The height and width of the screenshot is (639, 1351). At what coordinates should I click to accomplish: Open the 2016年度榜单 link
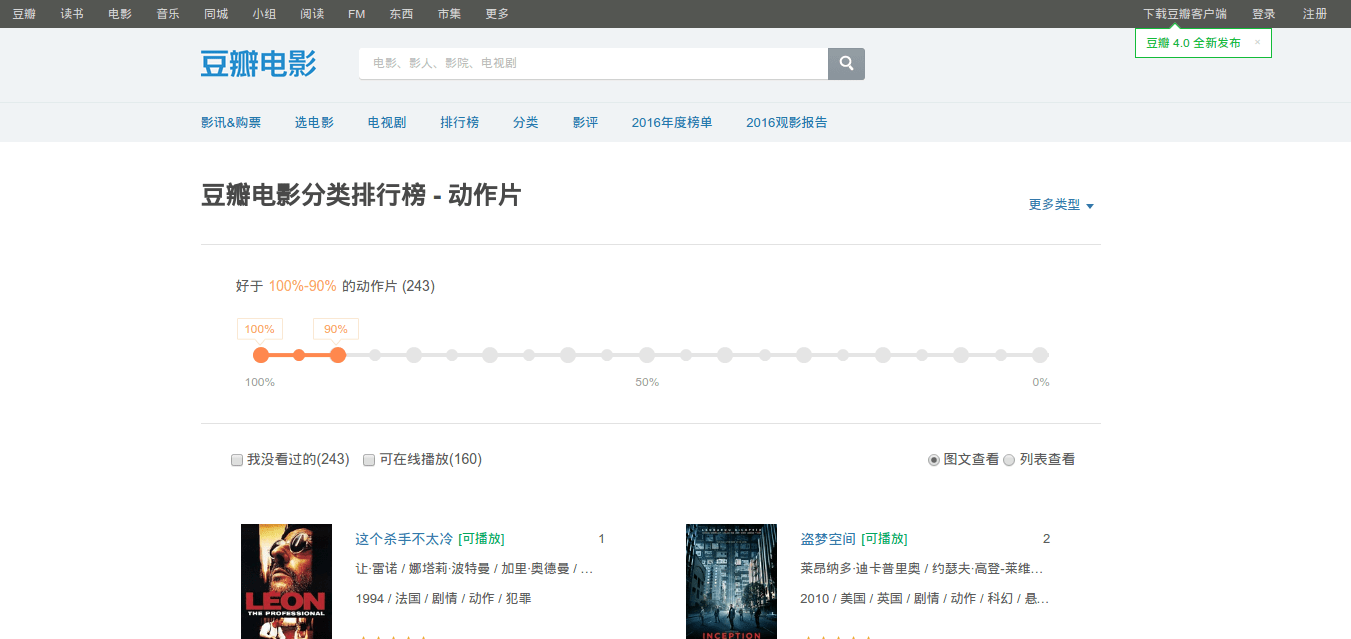point(672,123)
